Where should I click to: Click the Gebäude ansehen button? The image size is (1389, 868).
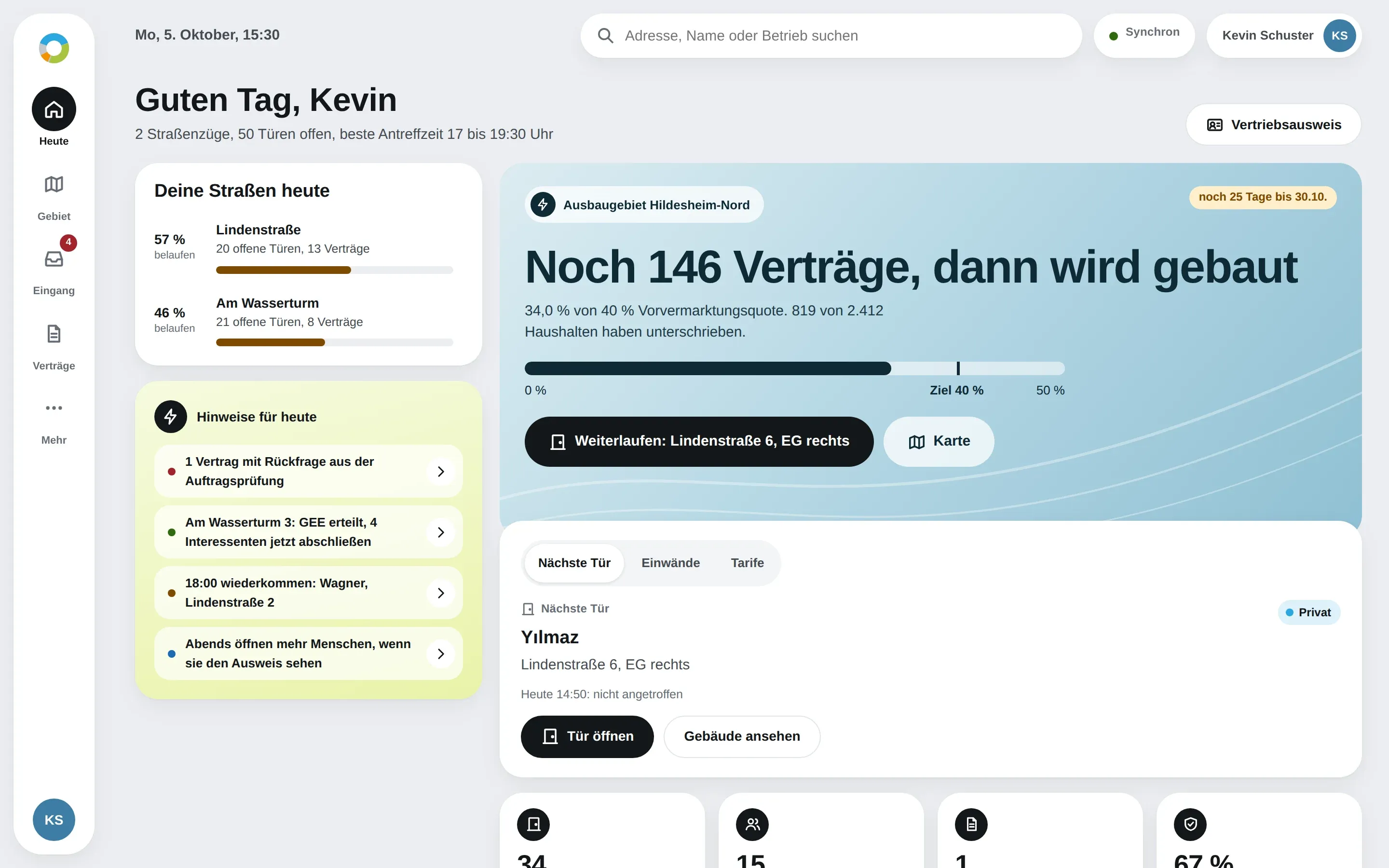[x=742, y=736]
